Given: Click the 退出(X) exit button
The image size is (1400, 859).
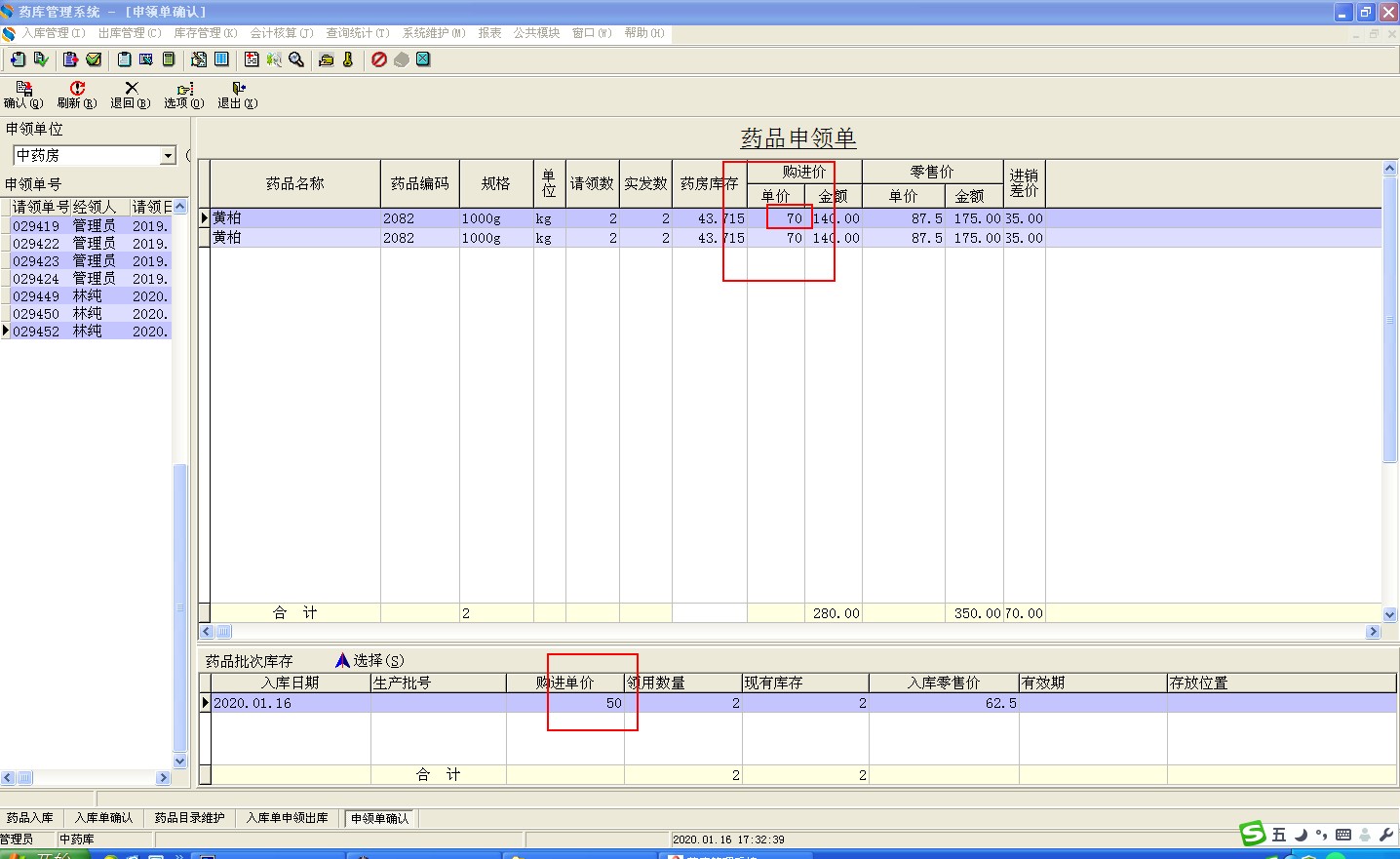Looking at the screenshot, I should (x=238, y=95).
